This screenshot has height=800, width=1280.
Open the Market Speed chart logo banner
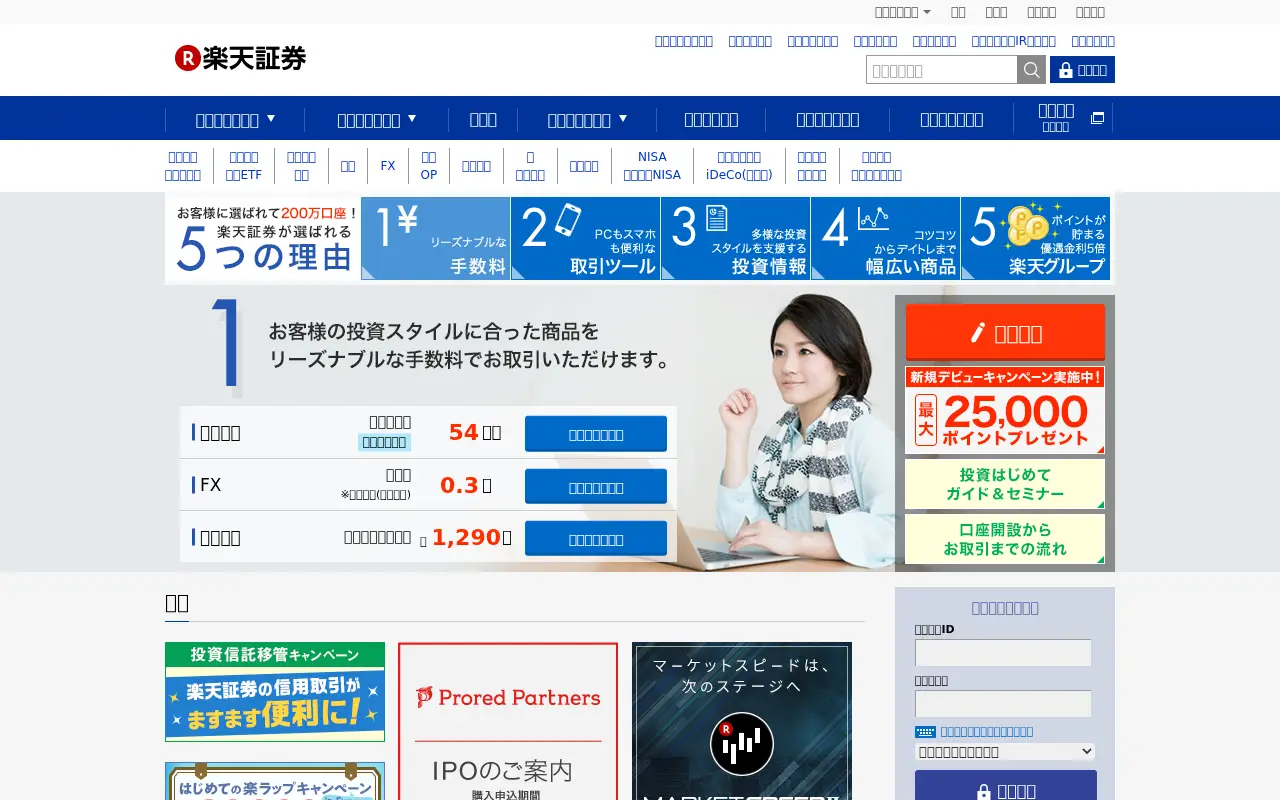tap(742, 721)
